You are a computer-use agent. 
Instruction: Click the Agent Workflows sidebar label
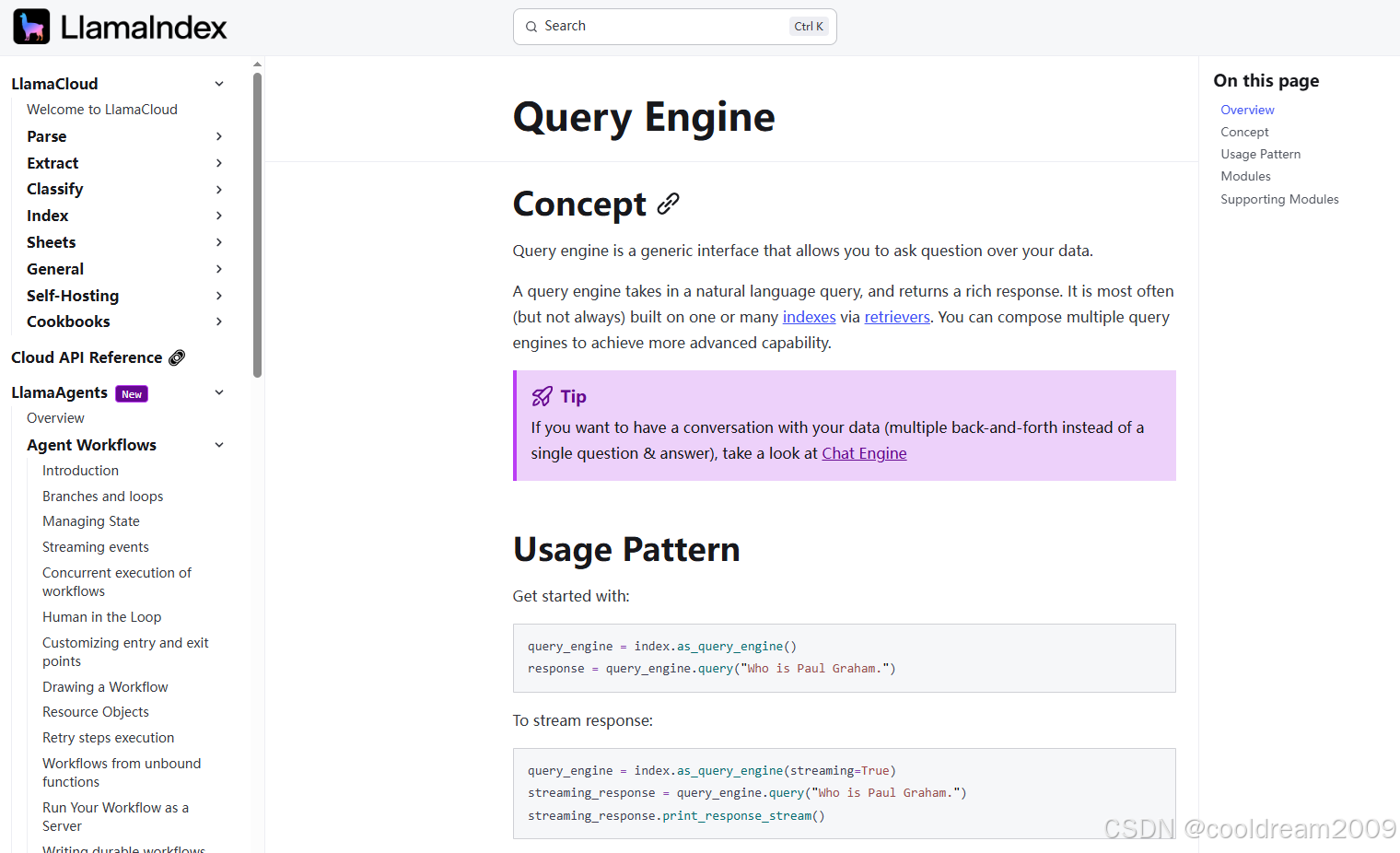point(91,445)
